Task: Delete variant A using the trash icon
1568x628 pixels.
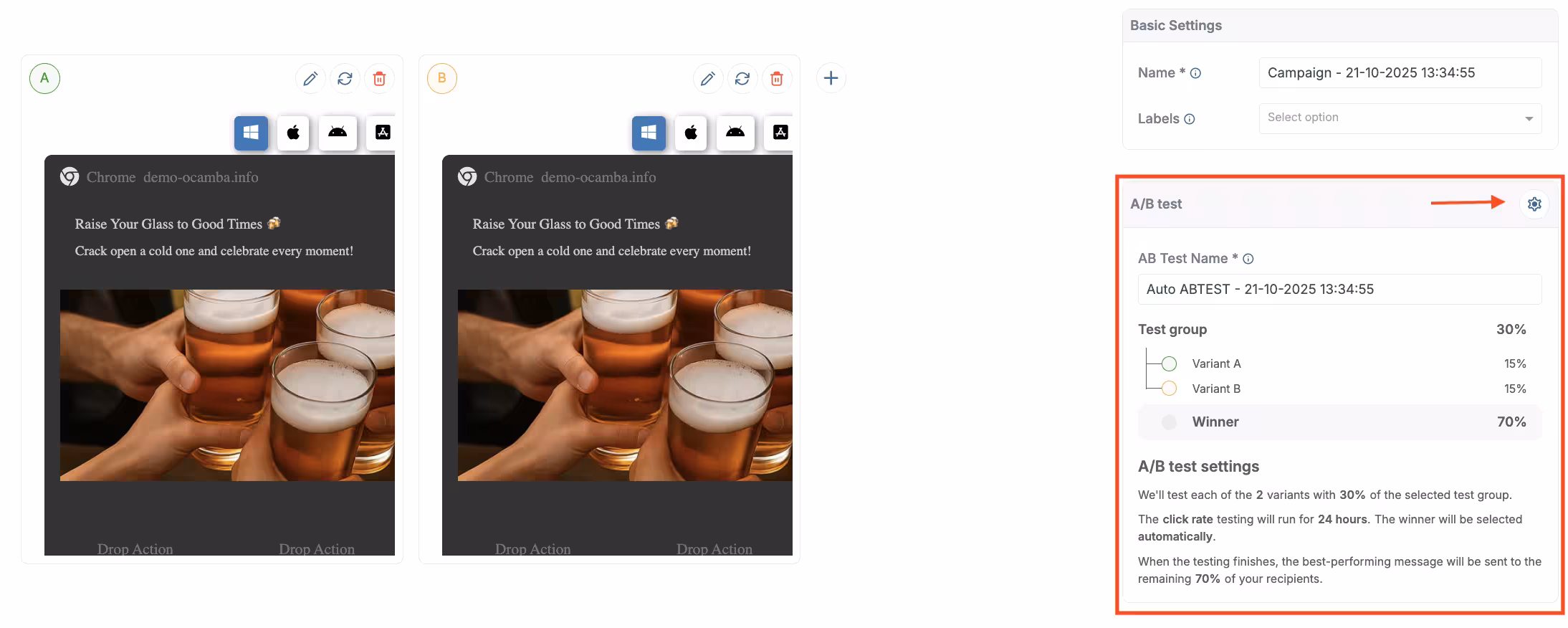Action: (x=380, y=79)
